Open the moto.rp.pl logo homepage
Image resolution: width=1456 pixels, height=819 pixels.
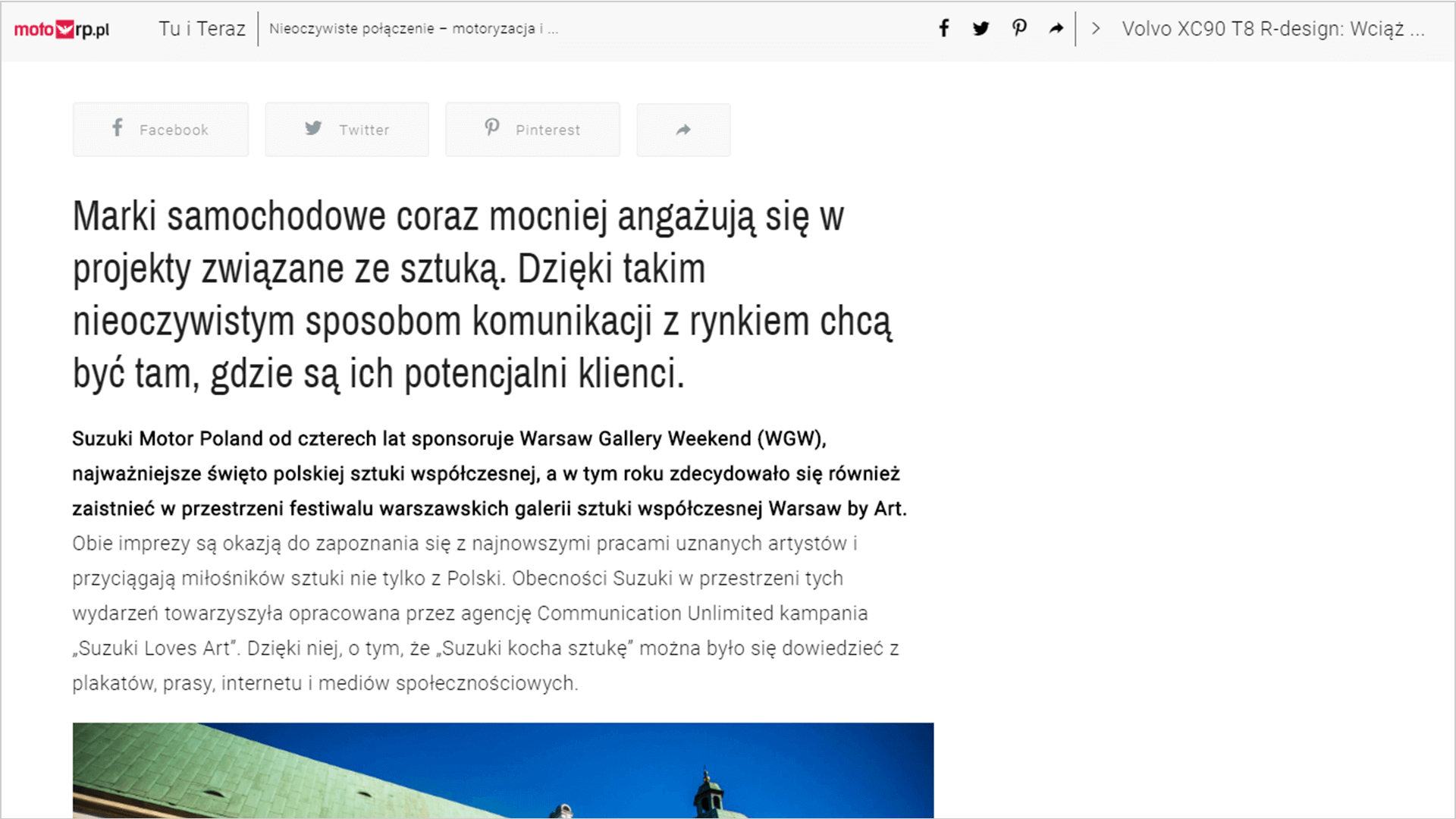point(61,30)
